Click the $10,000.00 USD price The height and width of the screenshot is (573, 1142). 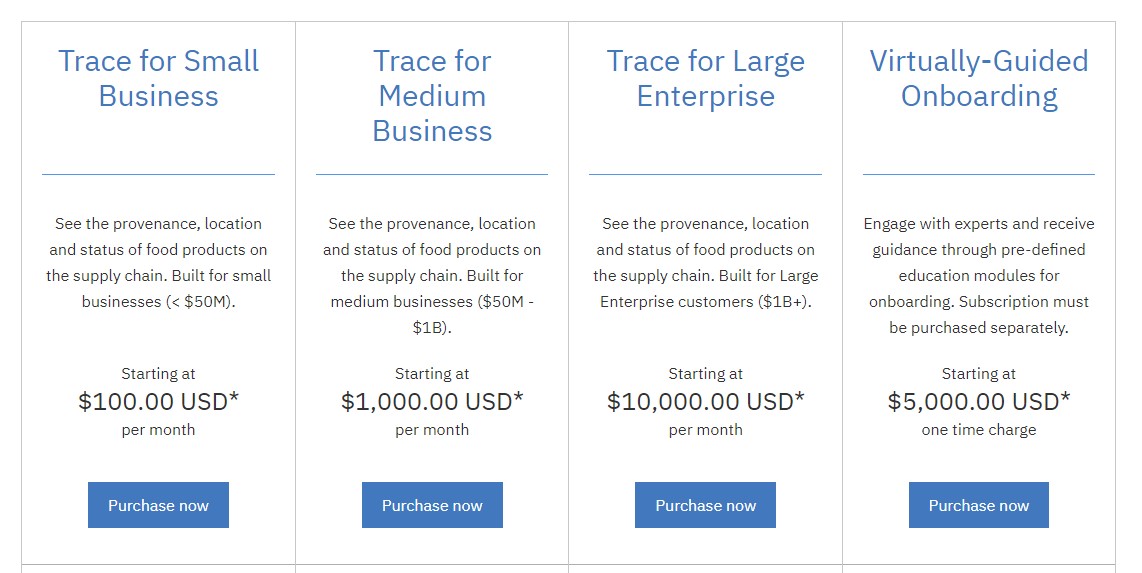pyautogui.click(x=705, y=401)
